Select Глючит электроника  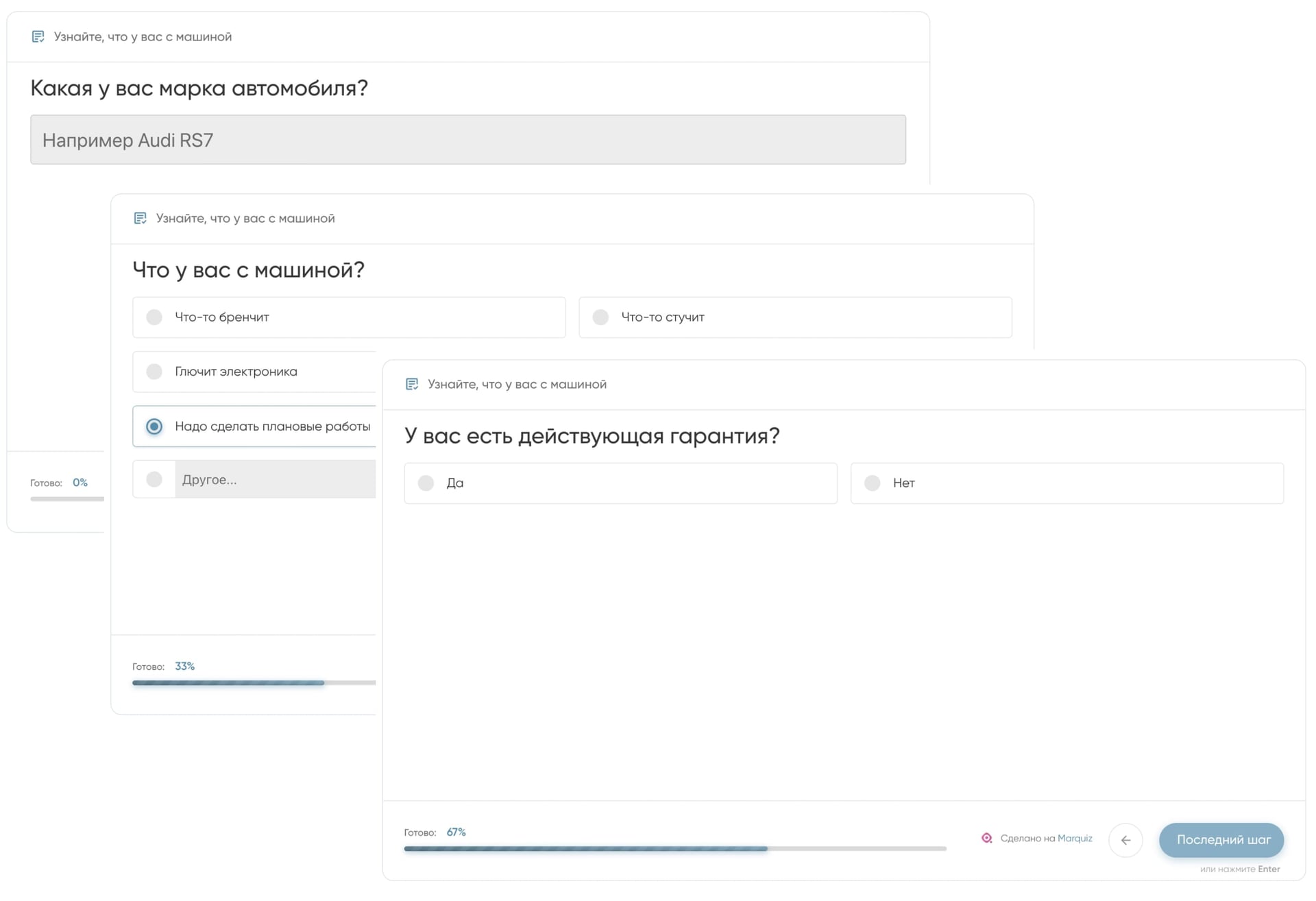point(254,372)
